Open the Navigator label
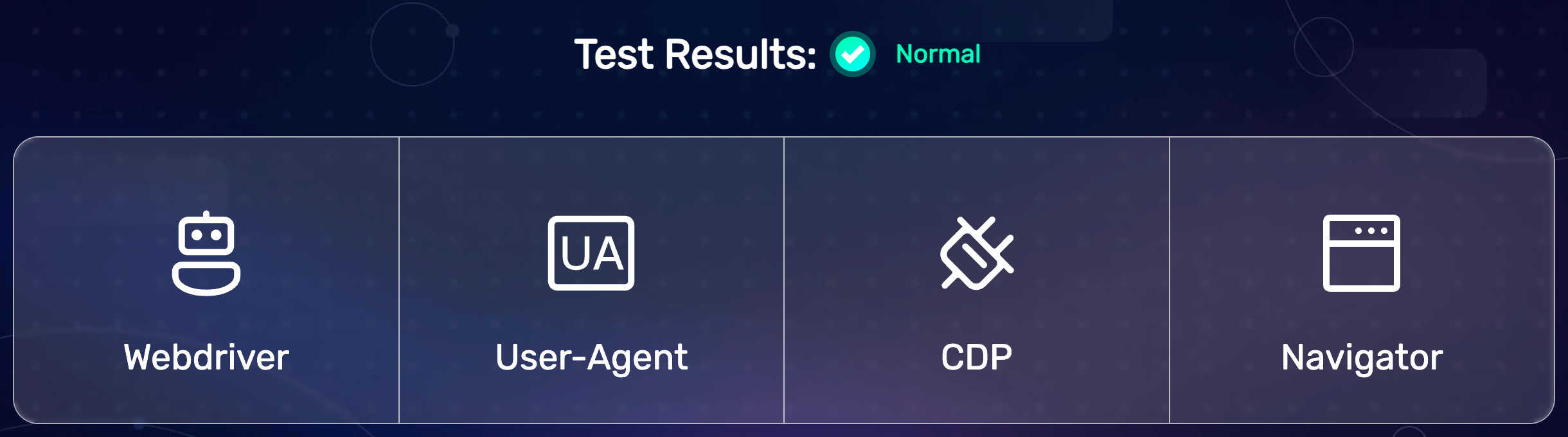Viewport: 1568px width, 437px height. coord(1362,357)
